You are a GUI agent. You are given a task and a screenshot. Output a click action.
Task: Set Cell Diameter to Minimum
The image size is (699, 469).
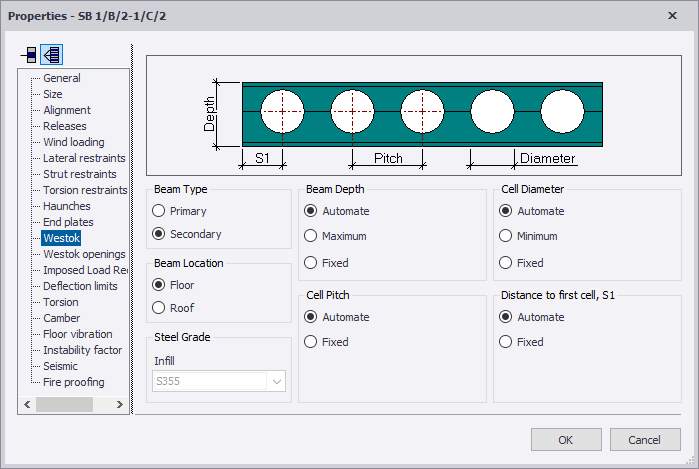tap(505, 236)
